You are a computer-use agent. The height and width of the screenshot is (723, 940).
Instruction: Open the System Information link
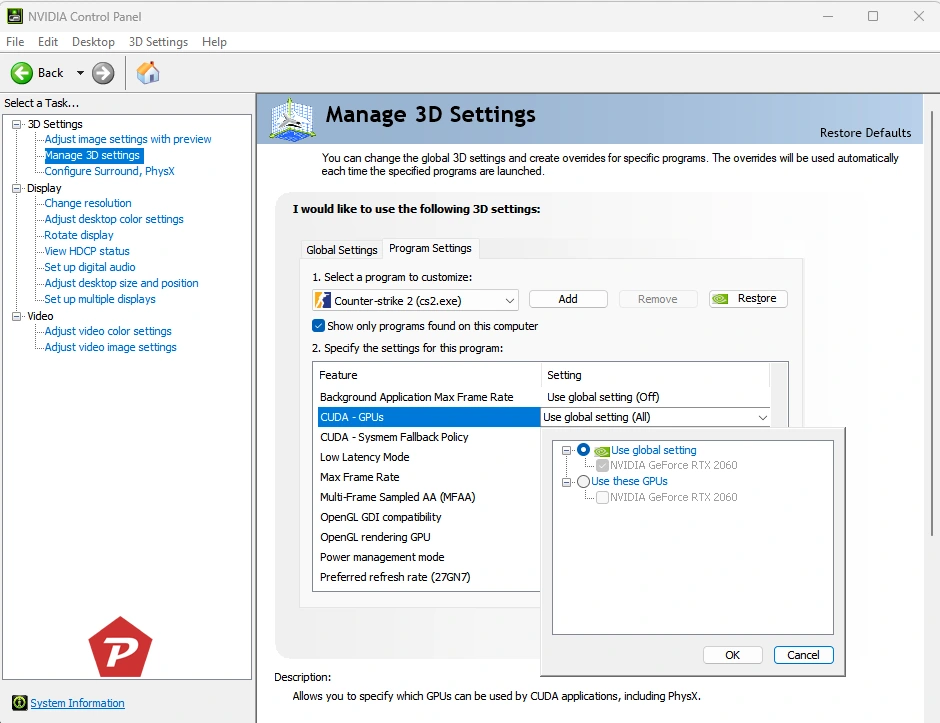click(x=77, y=703)
